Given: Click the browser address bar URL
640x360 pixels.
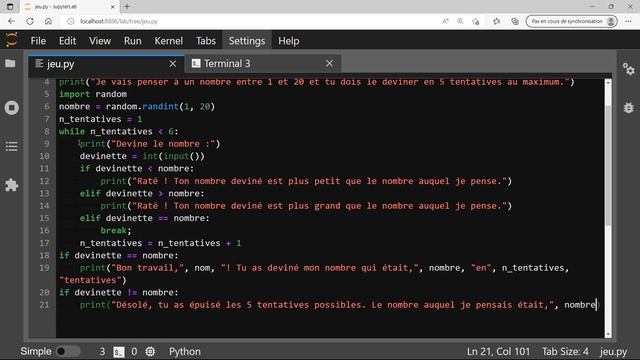Looking at the screenshot, I should pos(119,21).
